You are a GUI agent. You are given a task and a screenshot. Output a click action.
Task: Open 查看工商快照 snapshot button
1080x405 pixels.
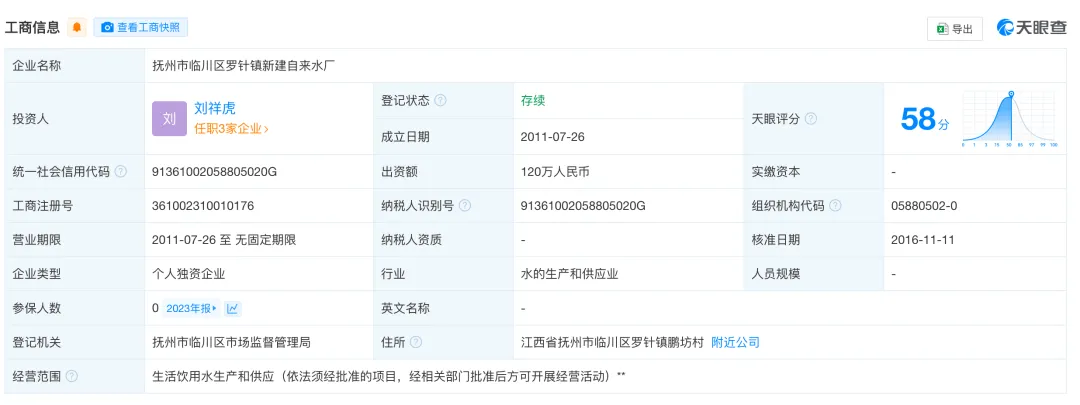tap(141, 28)
